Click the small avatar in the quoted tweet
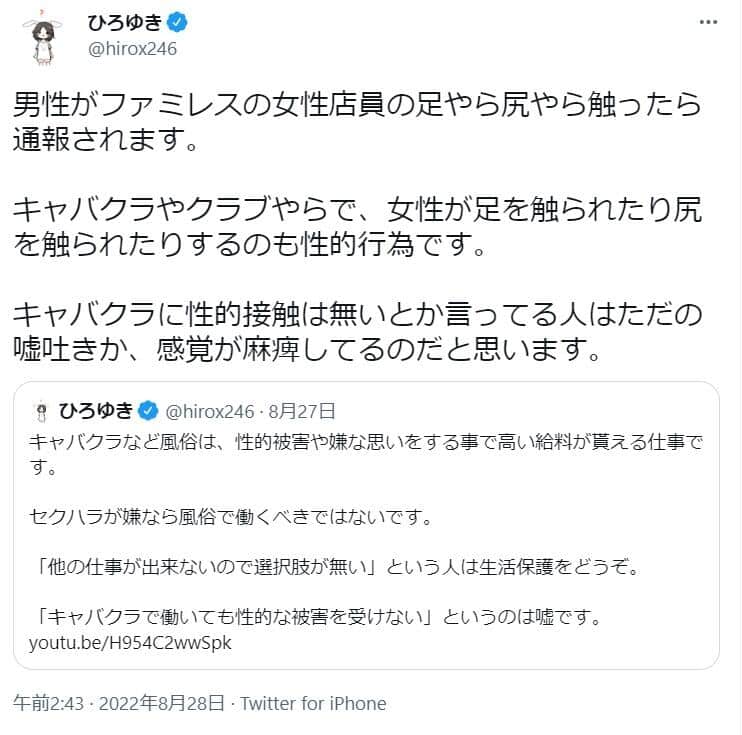742x735 pixels. click(x=41, y=409)
